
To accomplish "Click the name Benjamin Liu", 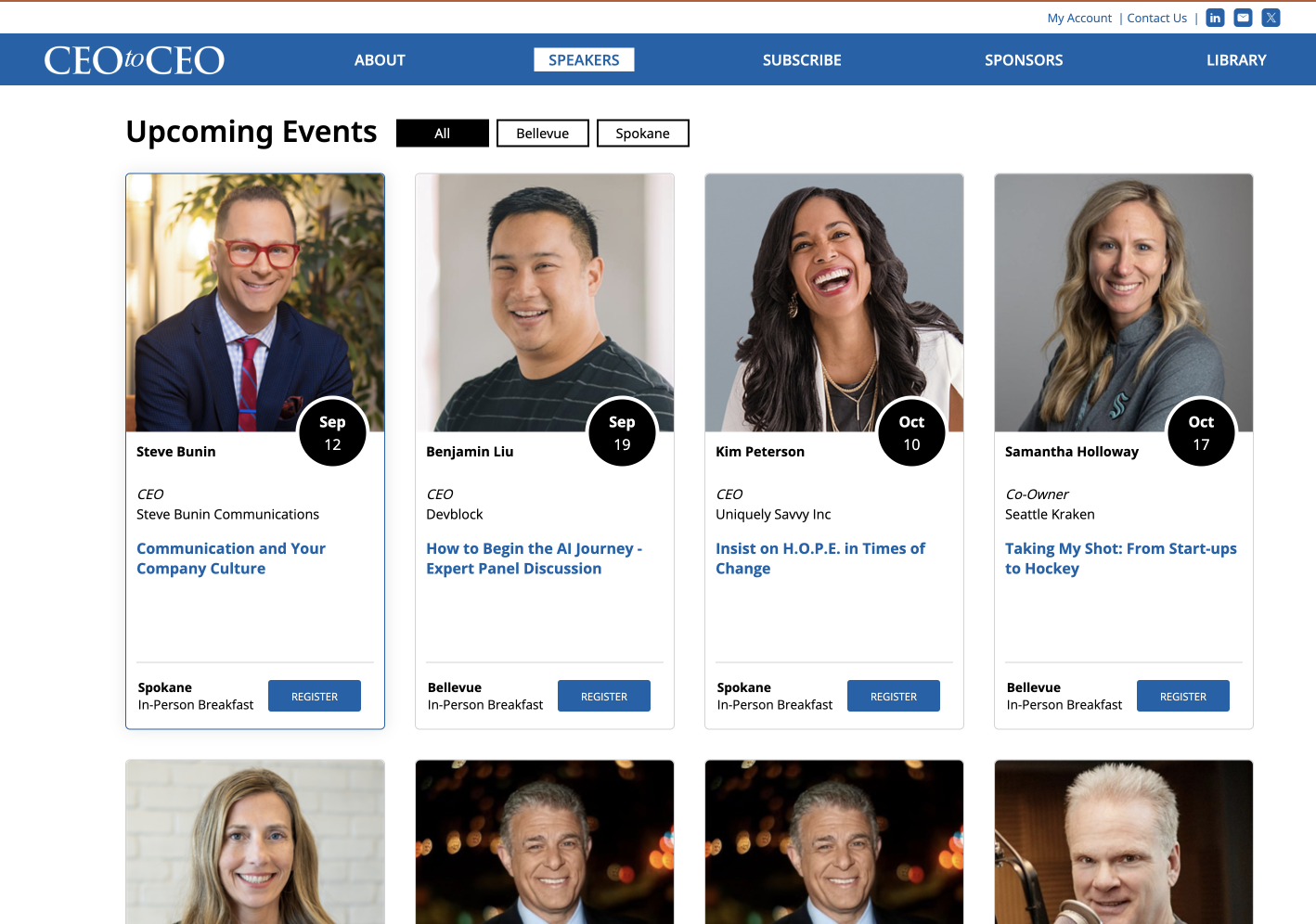I will tap(470, 452).
